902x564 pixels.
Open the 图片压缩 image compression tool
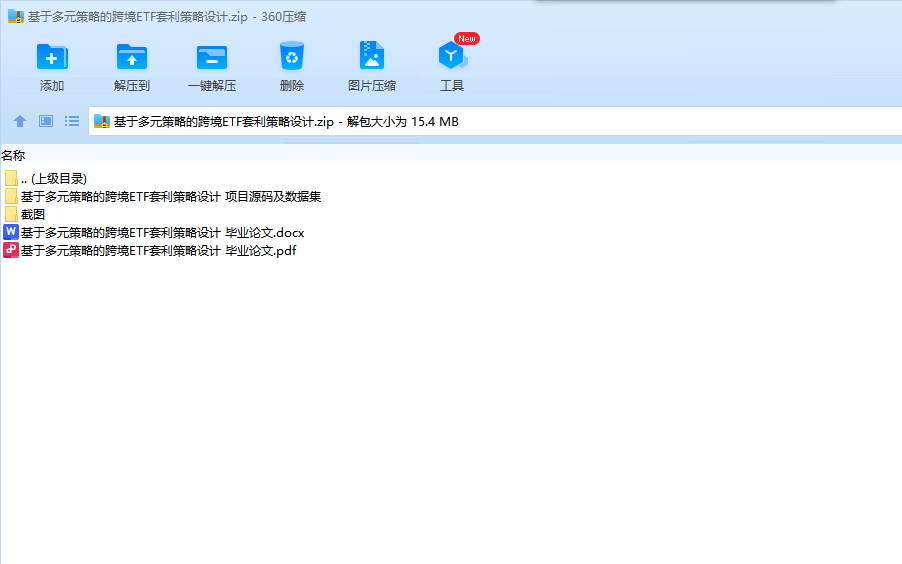[372, 56]
